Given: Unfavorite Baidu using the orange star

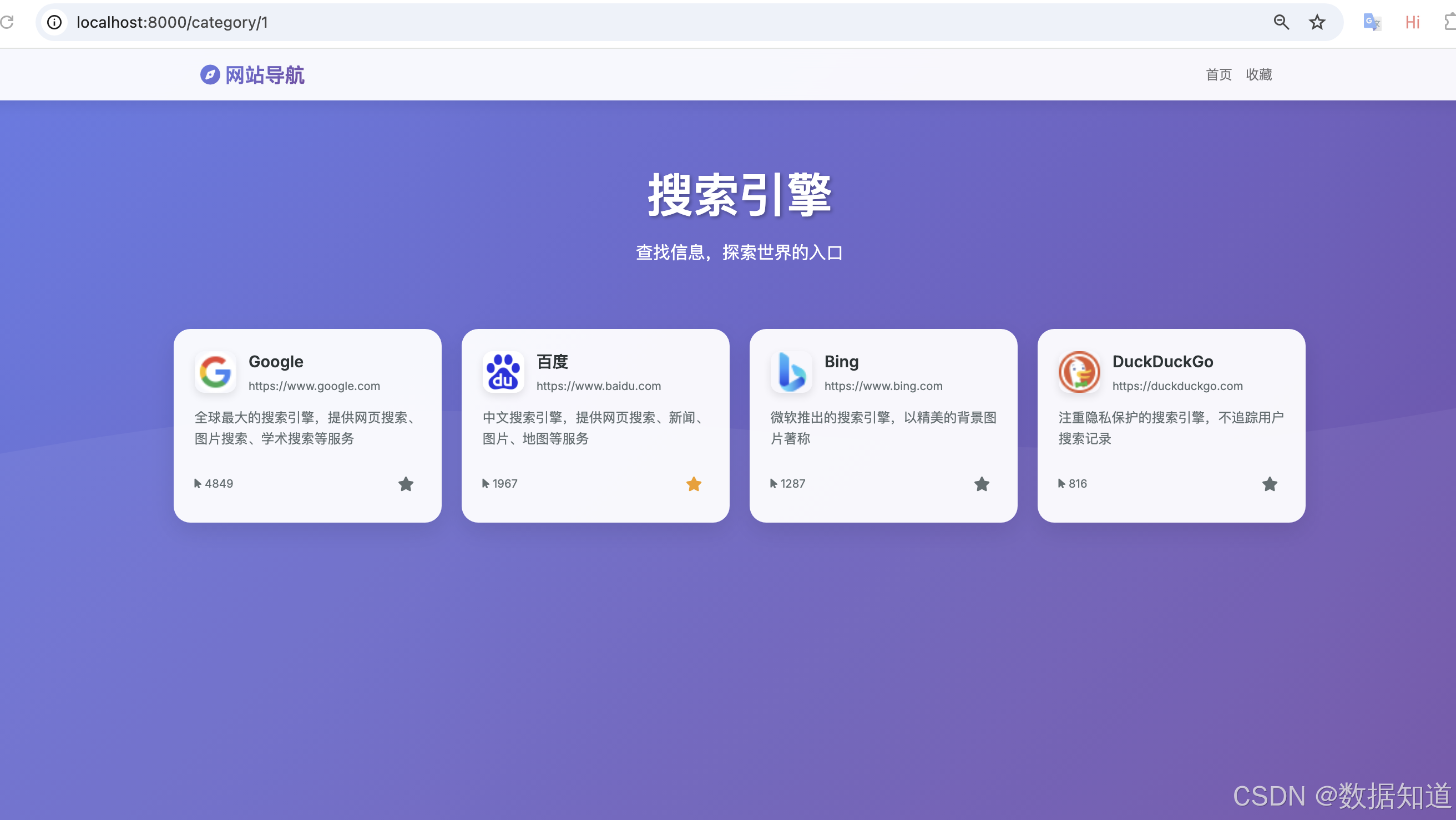Looking at the screenshot, I should click(694, 484).
